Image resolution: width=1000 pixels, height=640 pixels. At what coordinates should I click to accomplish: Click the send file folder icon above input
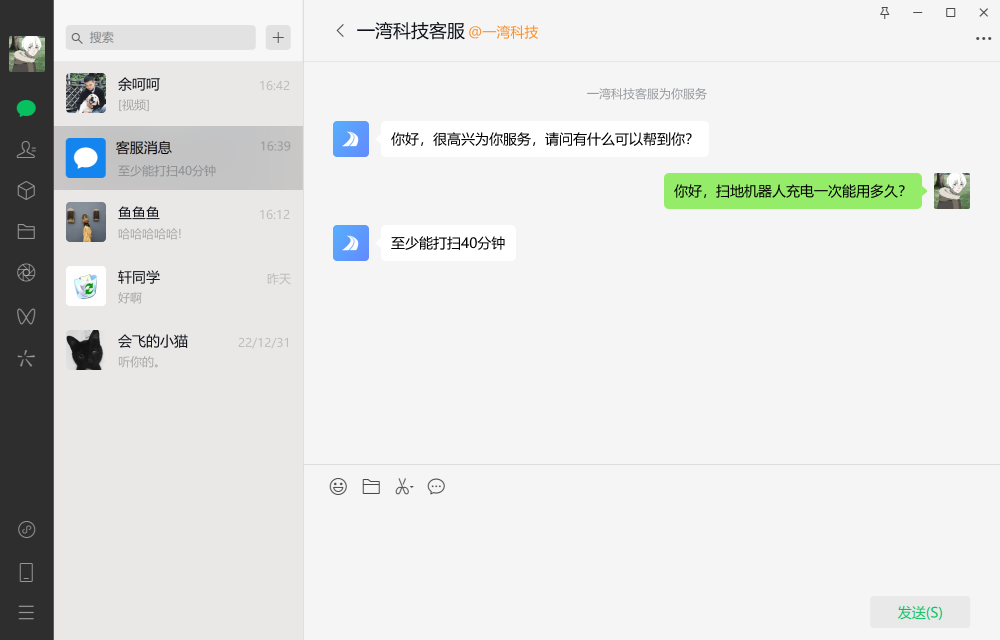[371, 487]
